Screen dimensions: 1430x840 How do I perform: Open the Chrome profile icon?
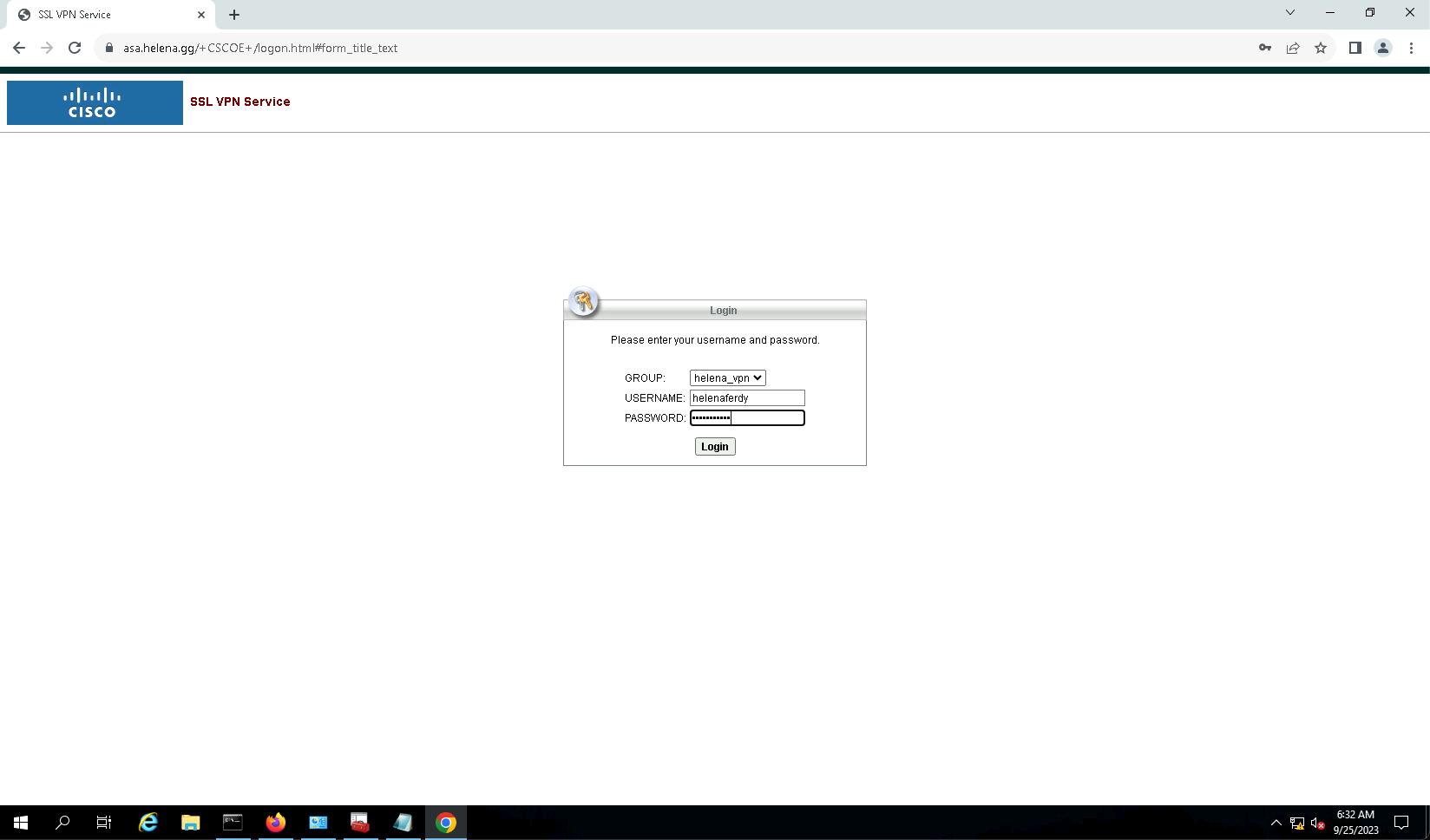point(1383,48)
